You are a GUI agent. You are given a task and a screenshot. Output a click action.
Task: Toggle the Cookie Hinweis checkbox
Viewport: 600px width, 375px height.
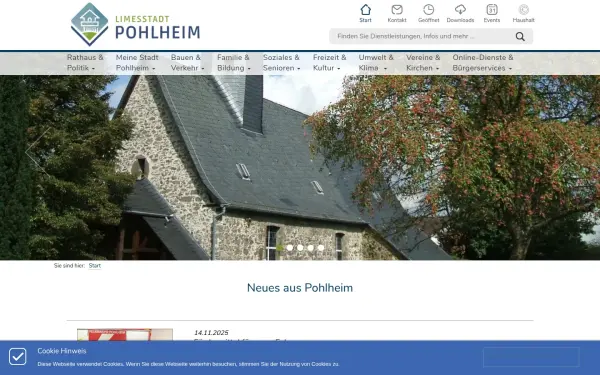pos(18,357)
